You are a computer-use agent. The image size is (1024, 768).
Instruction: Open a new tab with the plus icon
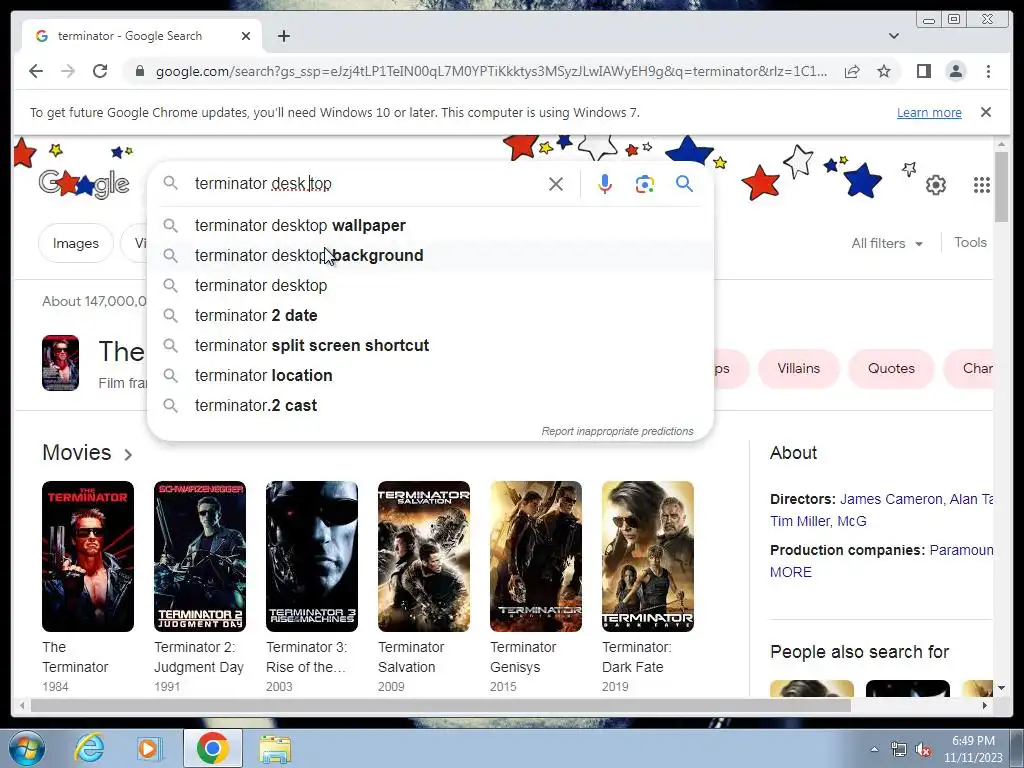pos(283,36)
